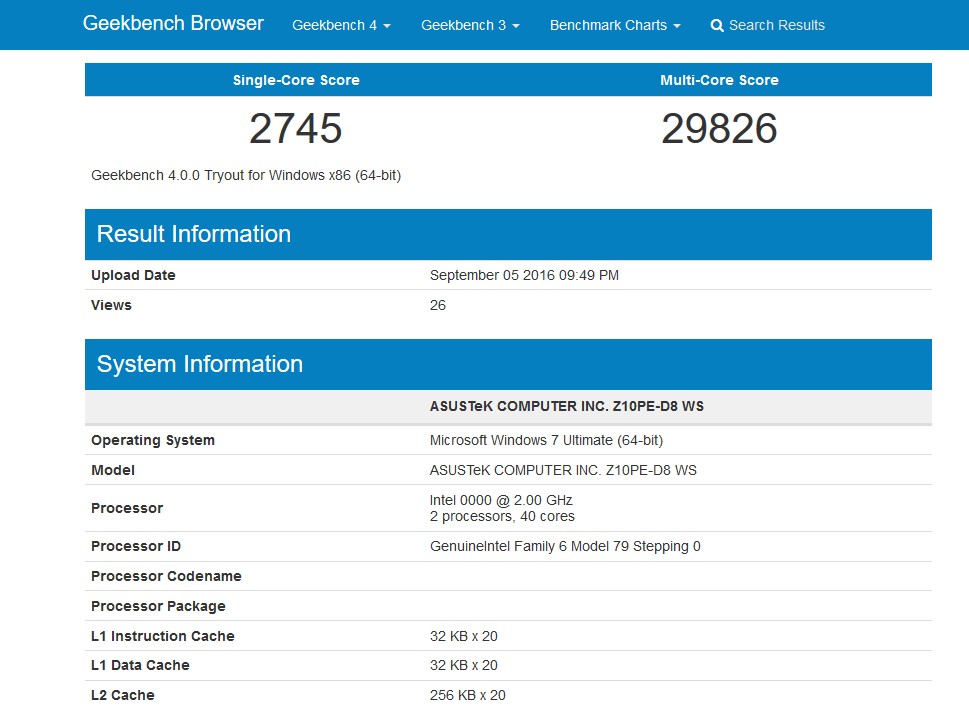Expand the Geekbench 4 dropdown menu
The image size is (969, 706).
pos(341,25)
